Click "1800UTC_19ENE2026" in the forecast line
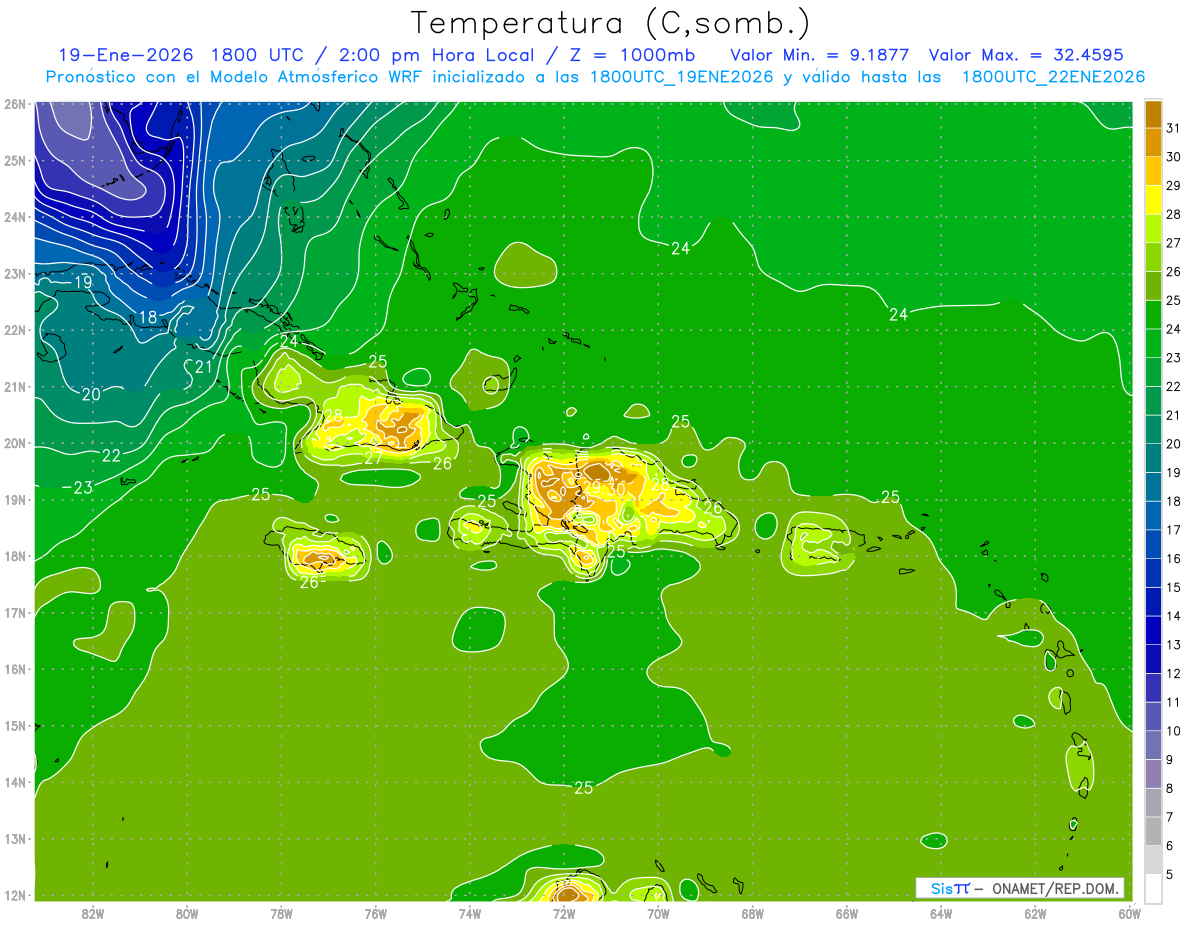This screenshot has width=1200, height=927. [x=682, y=77]
